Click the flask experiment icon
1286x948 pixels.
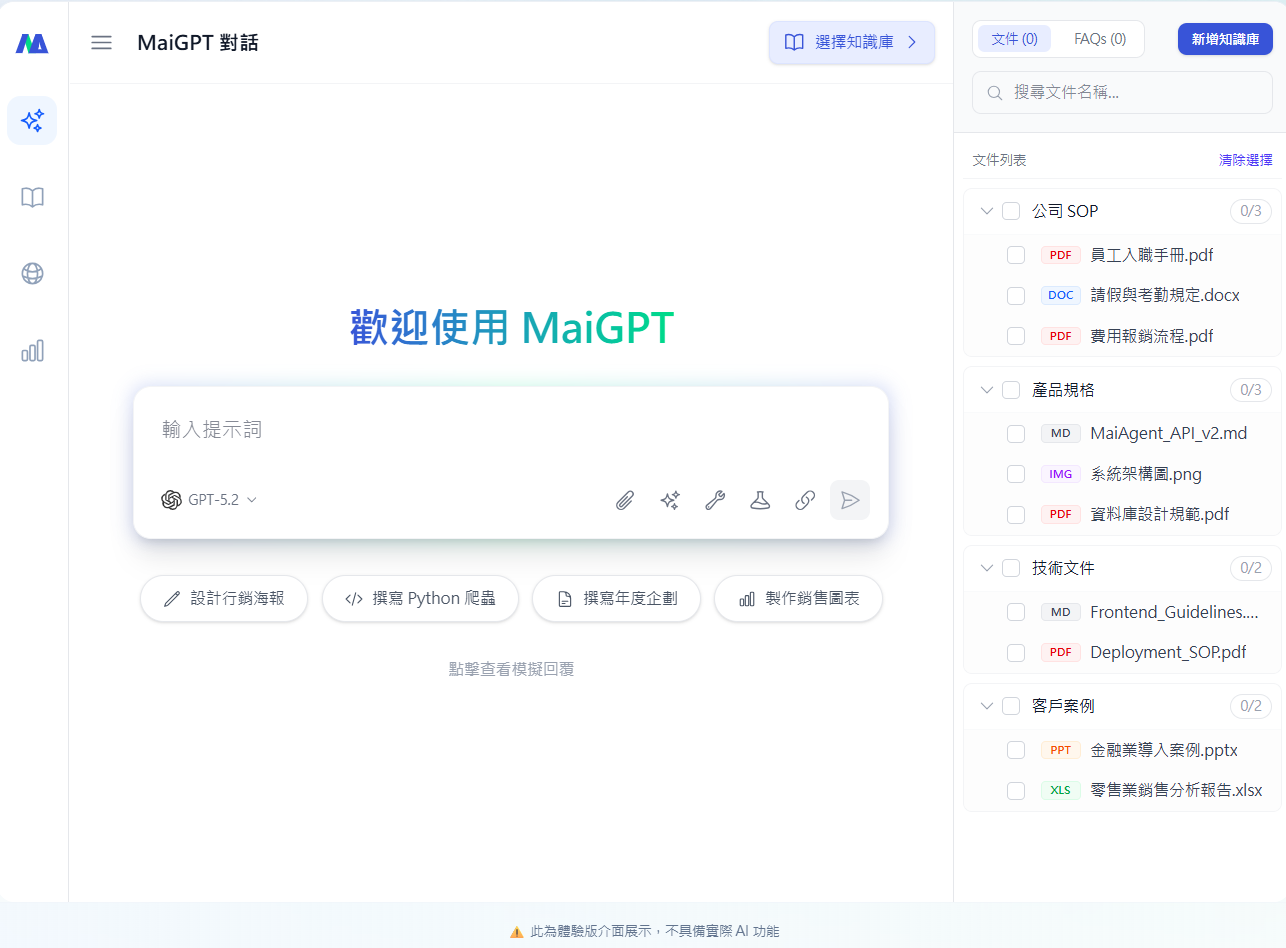pos(760,500)
